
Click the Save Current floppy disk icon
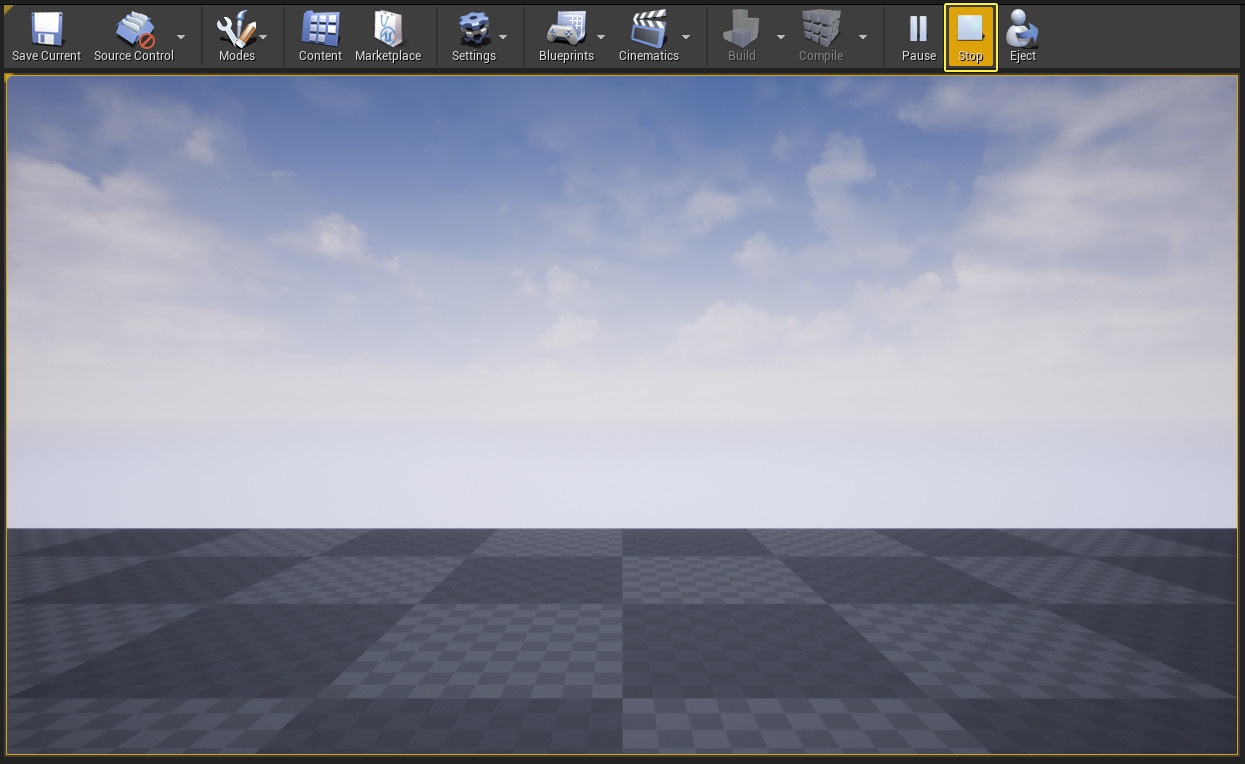(46, 30)
